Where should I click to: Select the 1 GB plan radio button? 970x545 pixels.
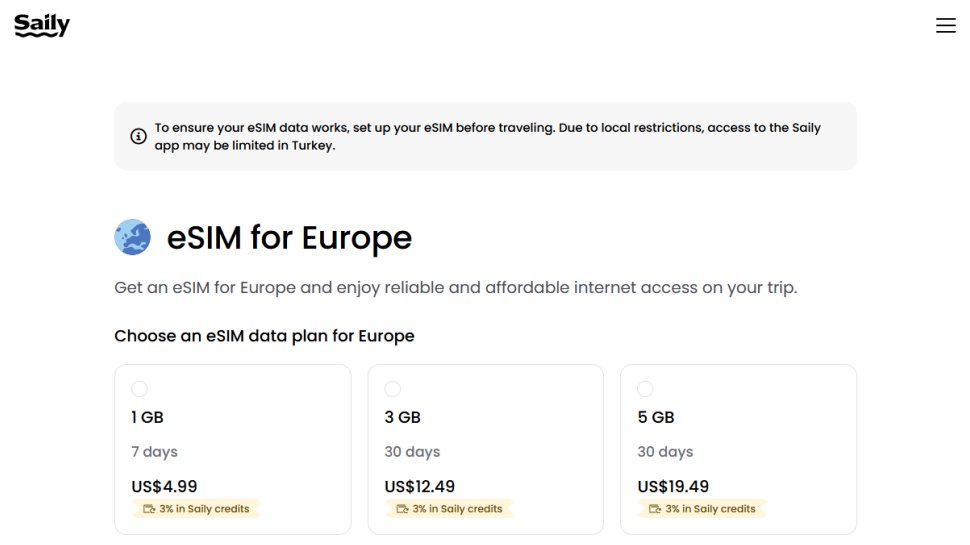tap(139, 389)
